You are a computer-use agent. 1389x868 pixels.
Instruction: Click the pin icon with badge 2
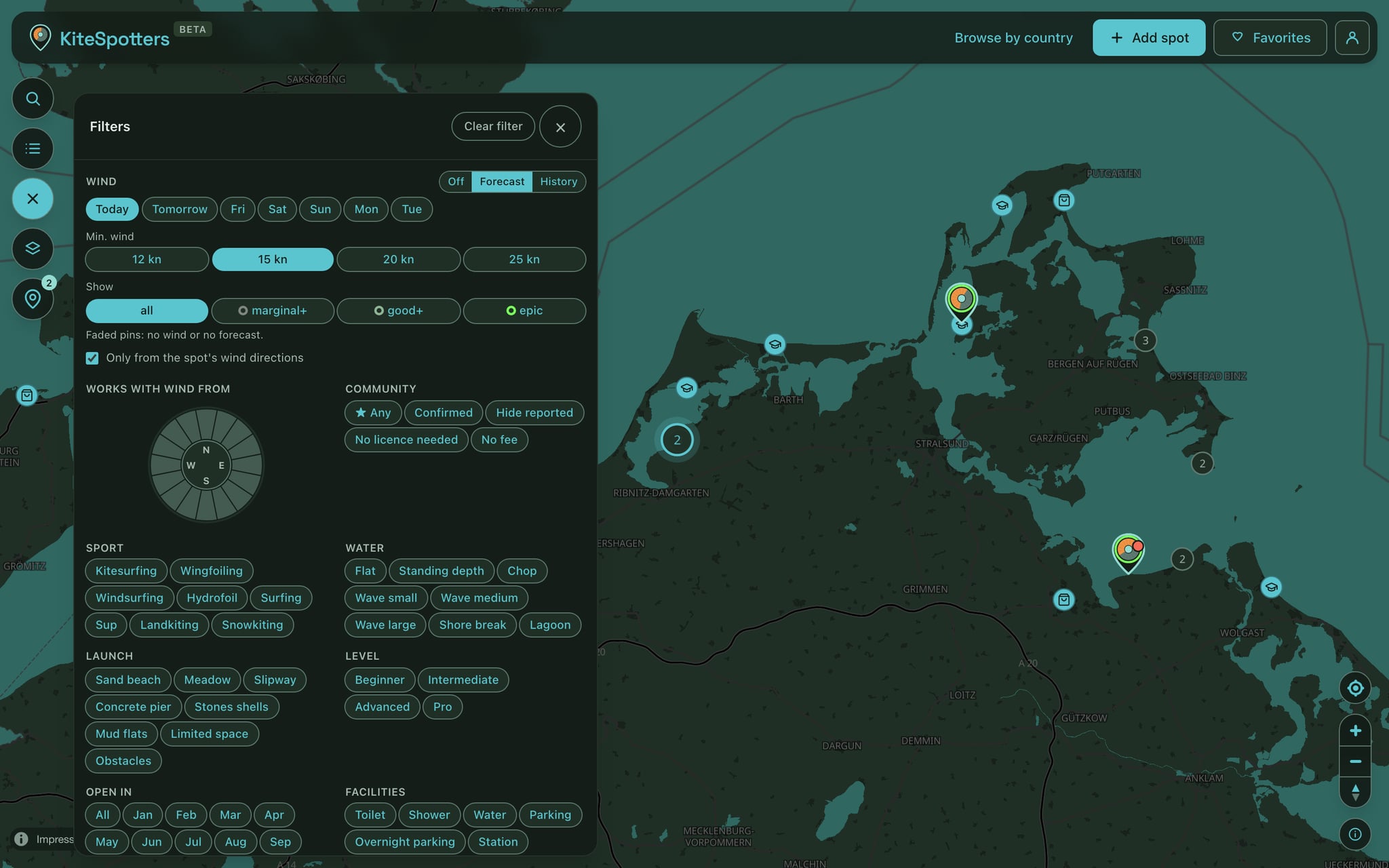[x=33, y=298]
